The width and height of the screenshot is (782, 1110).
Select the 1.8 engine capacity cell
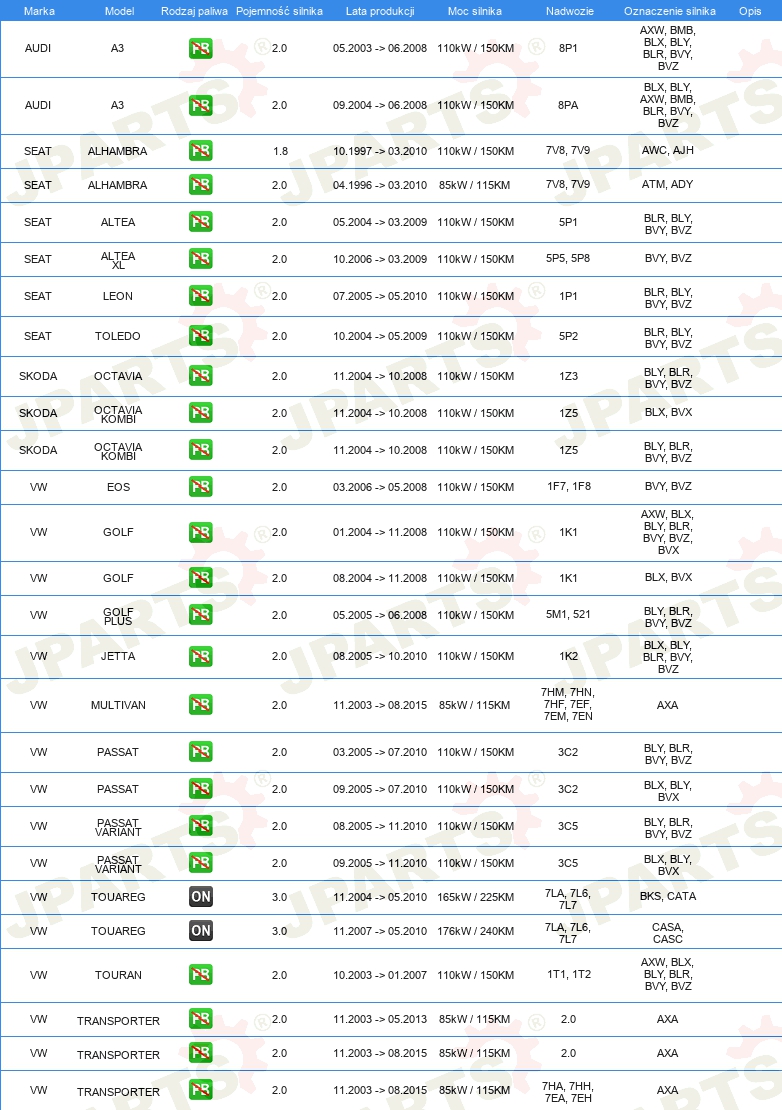coord(280,151)
